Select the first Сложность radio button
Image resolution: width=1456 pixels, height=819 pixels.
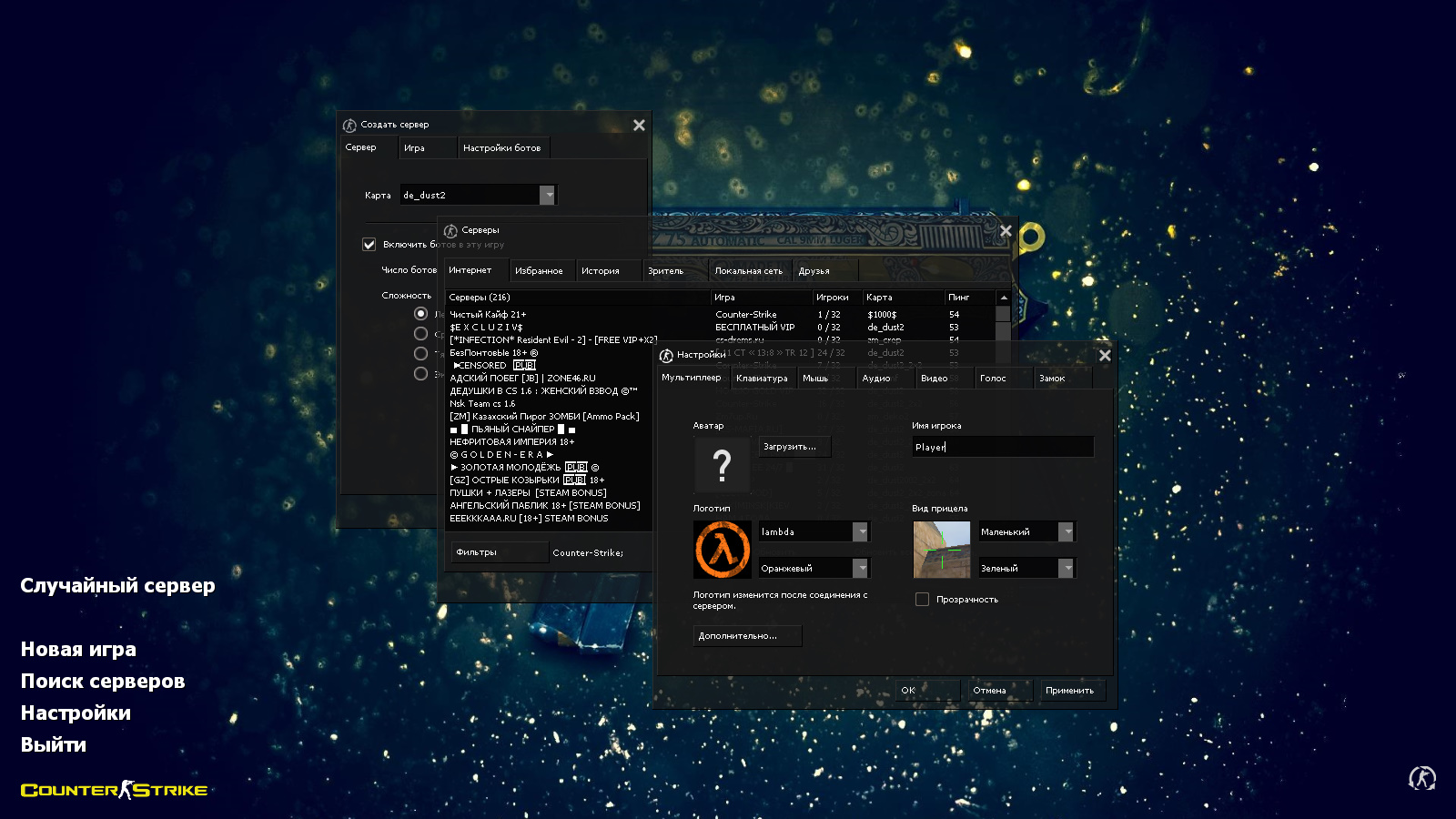(420, 312)
